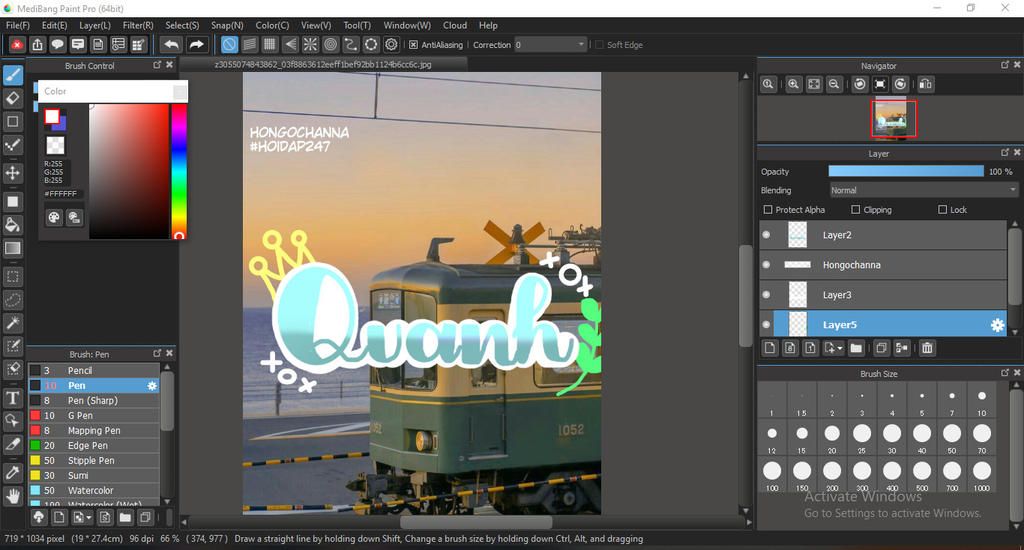Open add-brush dropdown in Brush panel
This screenshot has height=550, width=1024.
pos(89,518)
